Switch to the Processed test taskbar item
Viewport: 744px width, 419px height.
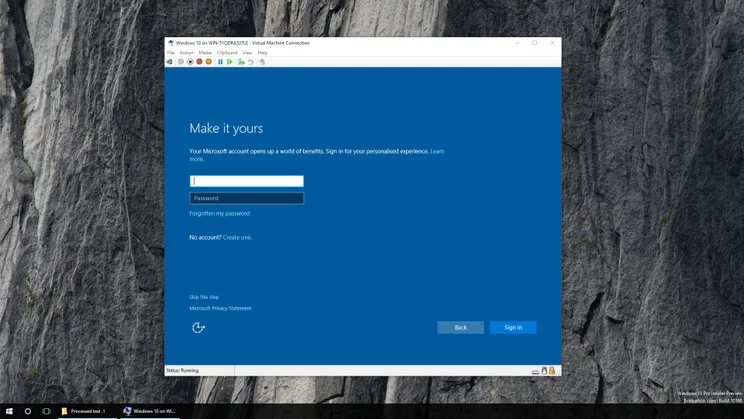[88, 411]
